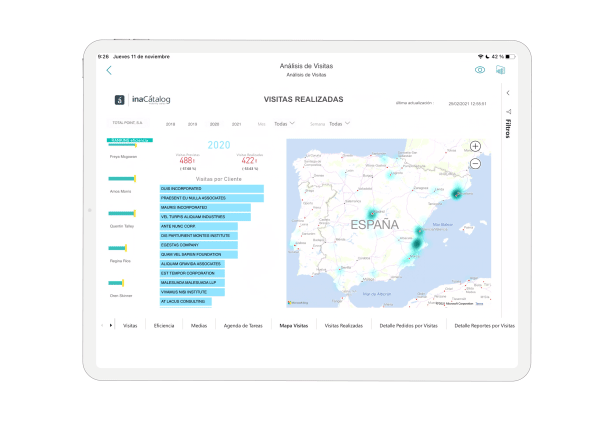Click the eye view icon in the header
The width and height of the screenshot is (600, 431).
click(480, 70)
